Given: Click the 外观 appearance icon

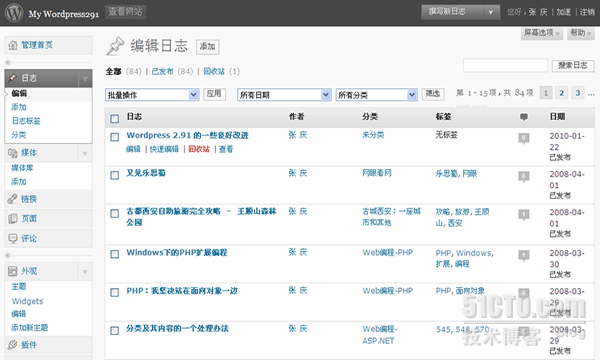Looking at the screenshot, I should click(13, 271).
